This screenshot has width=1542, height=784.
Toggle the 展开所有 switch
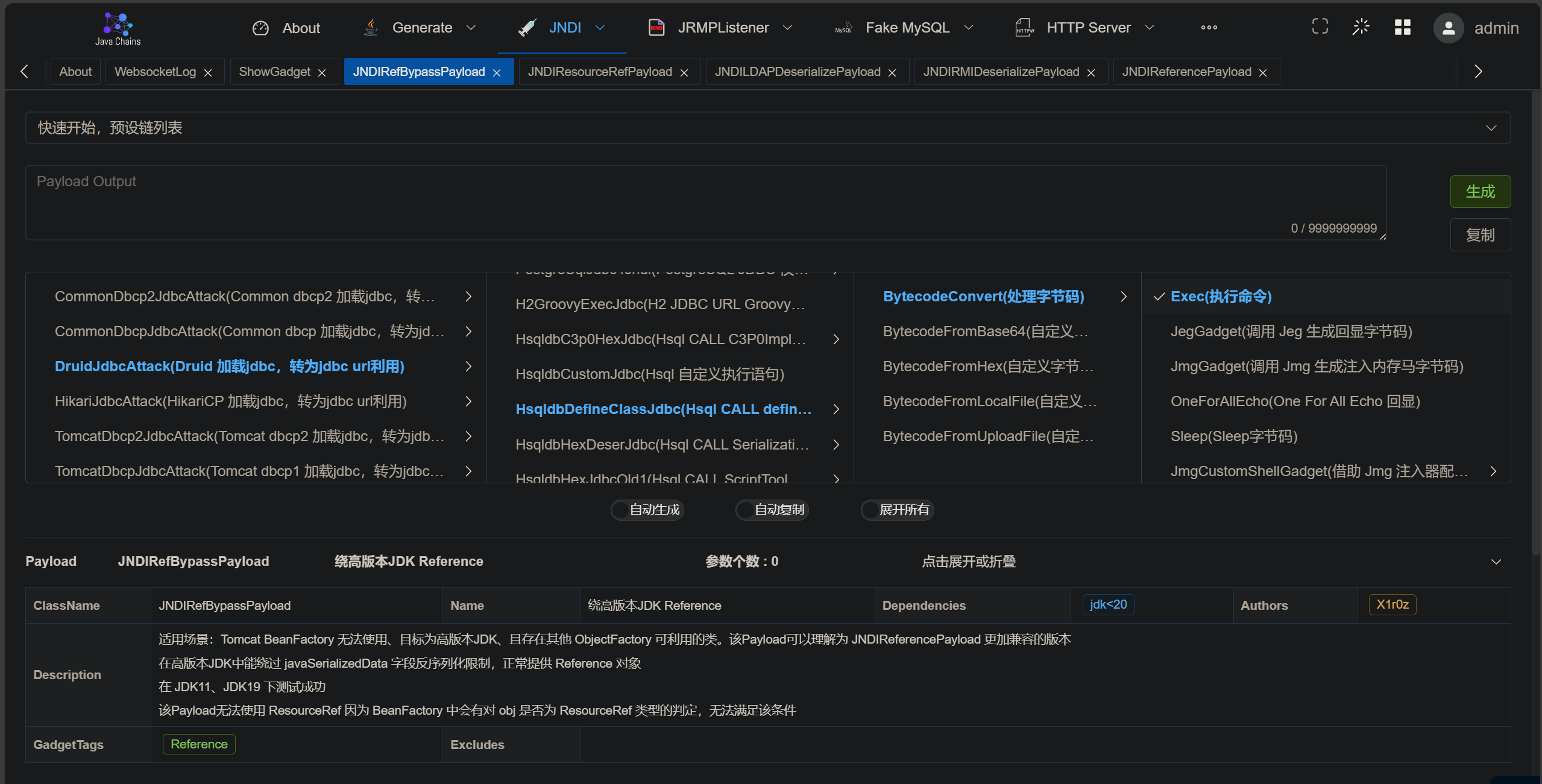(x=898, y=510)
